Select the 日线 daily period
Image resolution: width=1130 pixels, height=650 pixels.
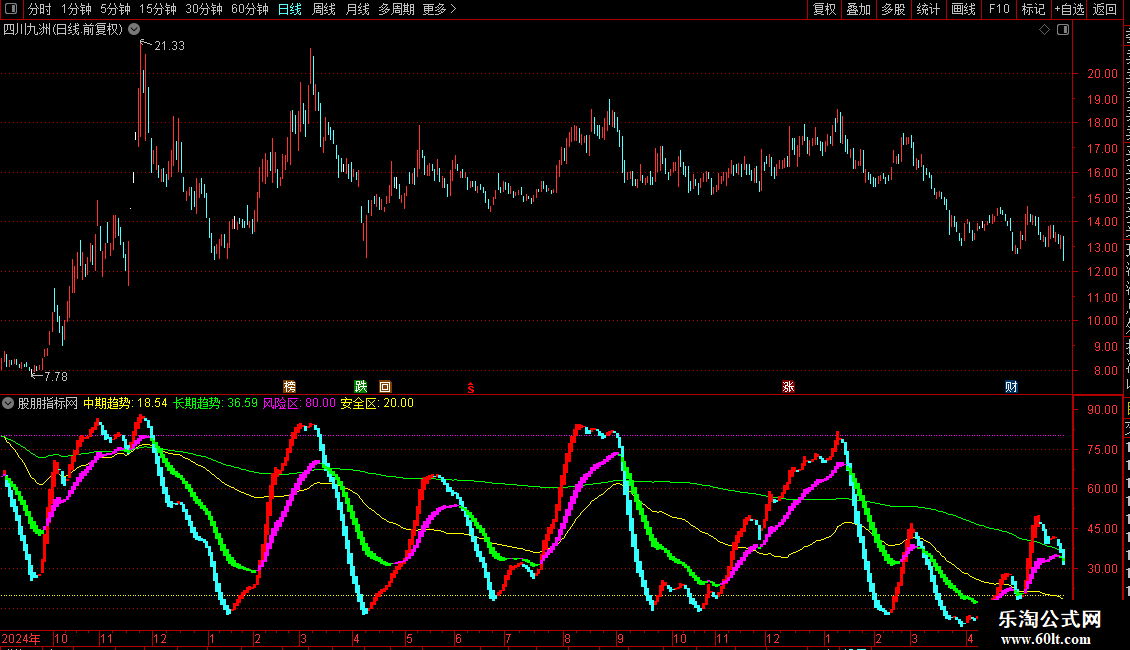point(290,9)
